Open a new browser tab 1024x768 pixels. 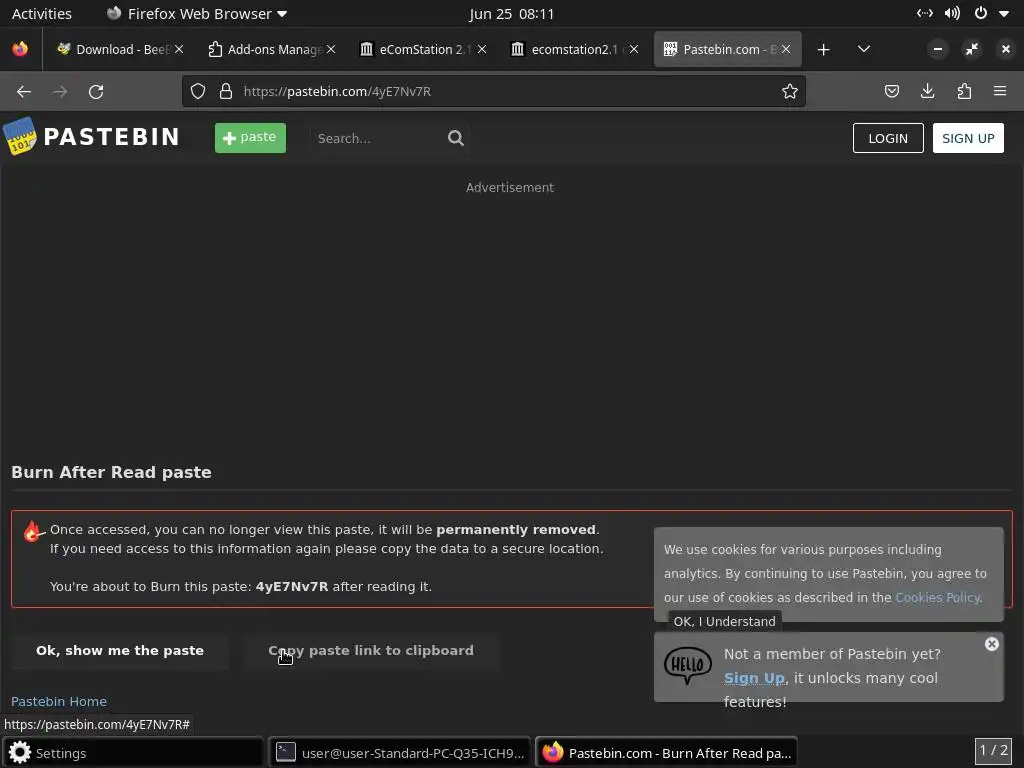click(824, 50)
